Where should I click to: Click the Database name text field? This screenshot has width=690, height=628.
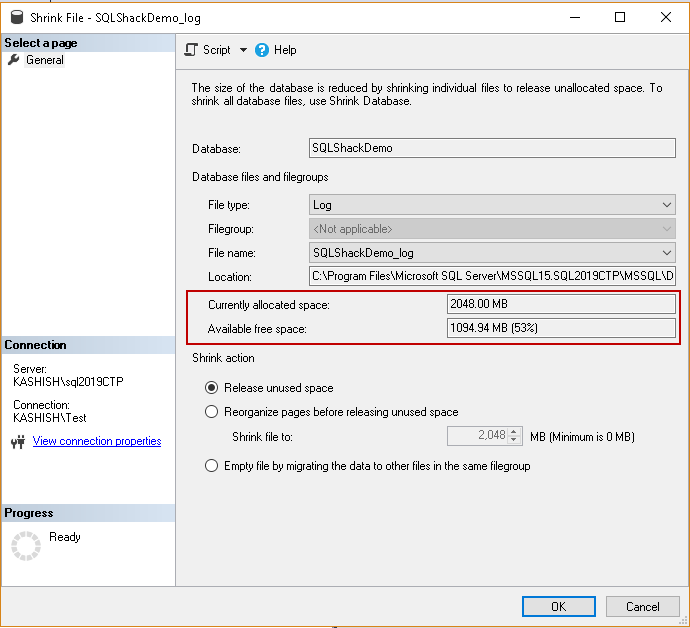pyautogui.click(x=492, y=148)
